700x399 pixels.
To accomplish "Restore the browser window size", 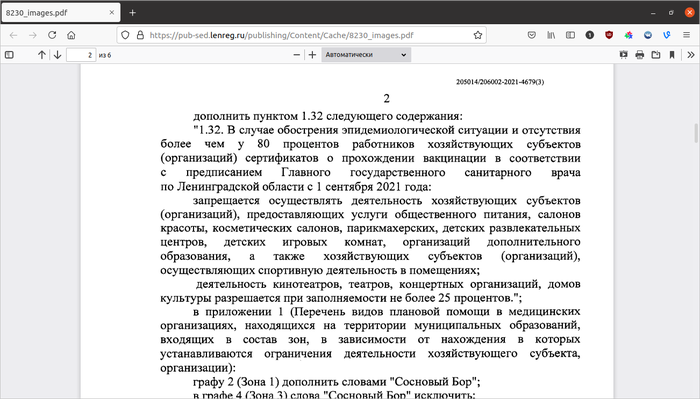I will (x=671, y=12).
